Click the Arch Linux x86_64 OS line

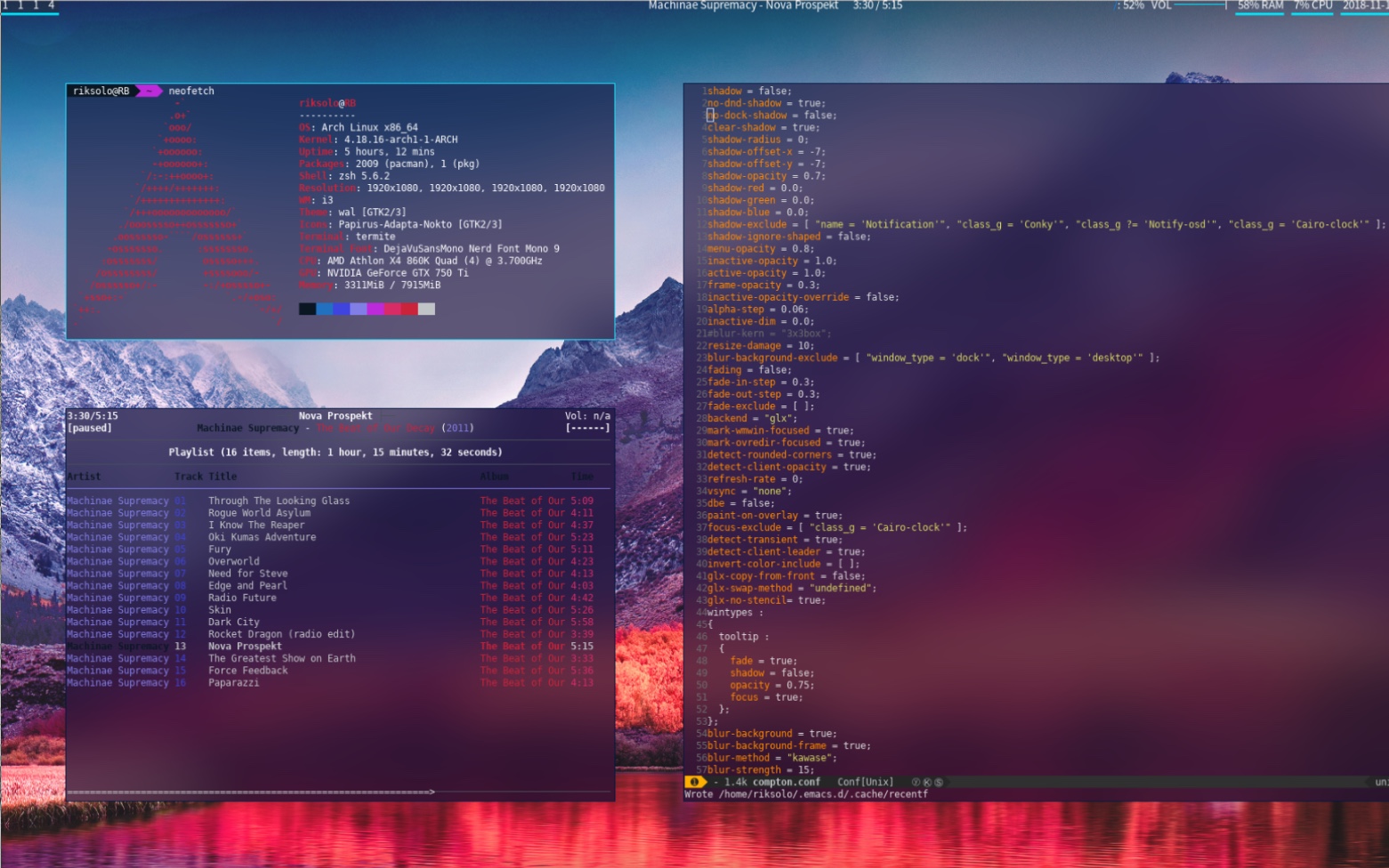pyautogui.click(x=358, y=127)
